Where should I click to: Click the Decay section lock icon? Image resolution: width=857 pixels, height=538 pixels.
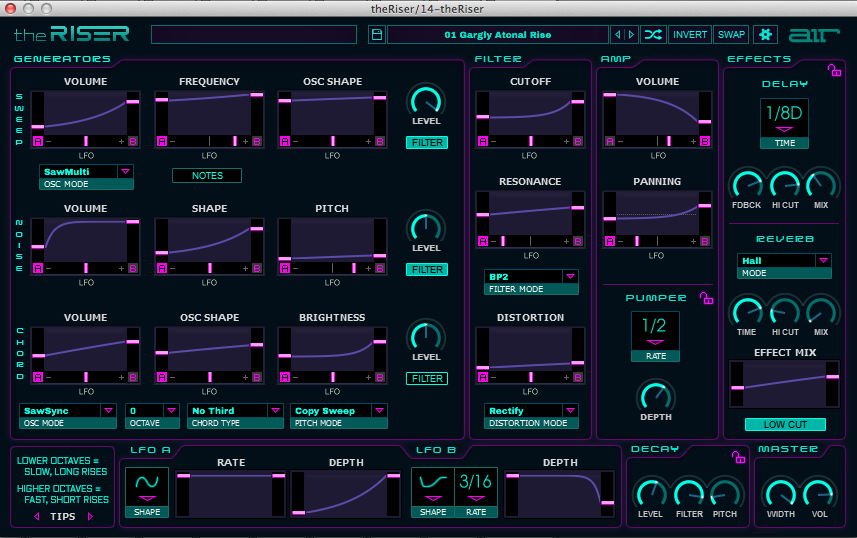pyautogui.click(x=738, y=457)
